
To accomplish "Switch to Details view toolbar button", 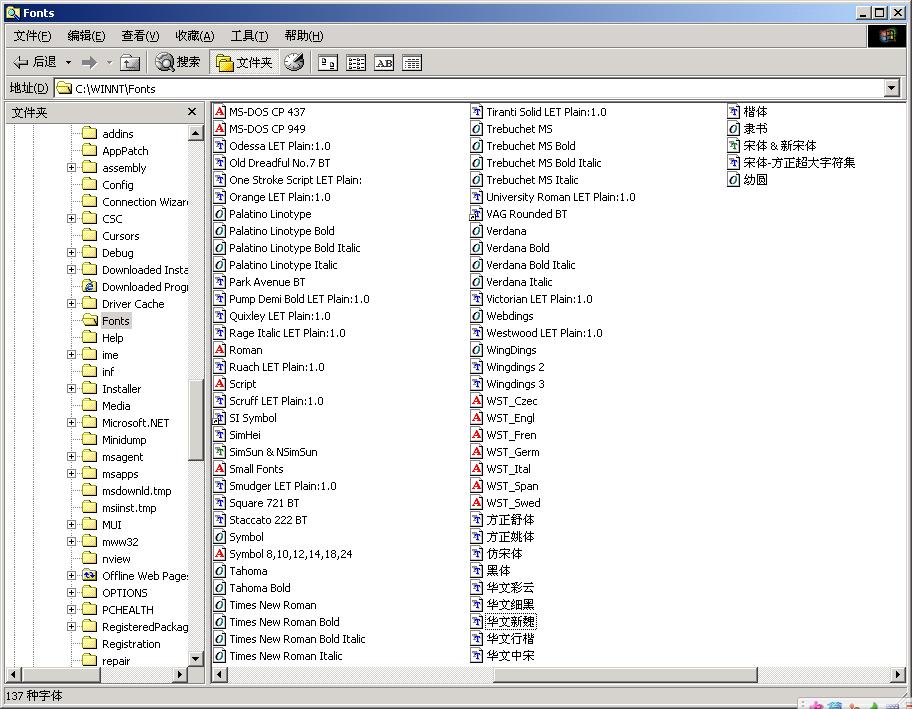I will 412,62.
